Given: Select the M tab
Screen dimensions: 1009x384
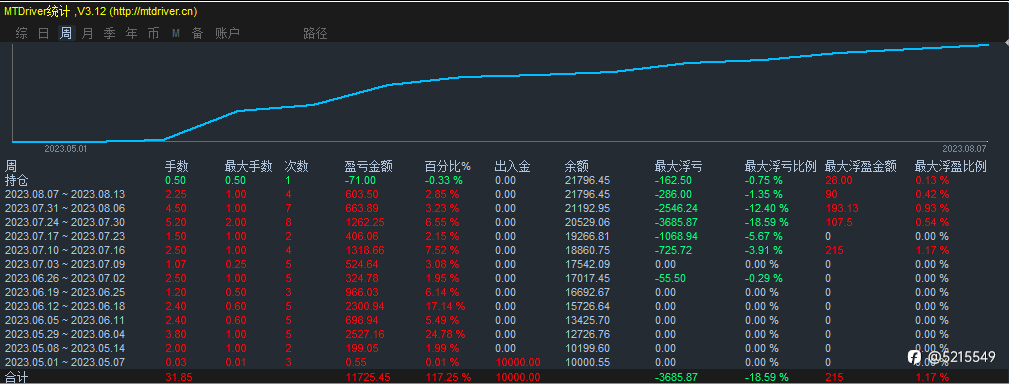Looking at the screenshot, I should pyautogui.click(x=176, y=33).
